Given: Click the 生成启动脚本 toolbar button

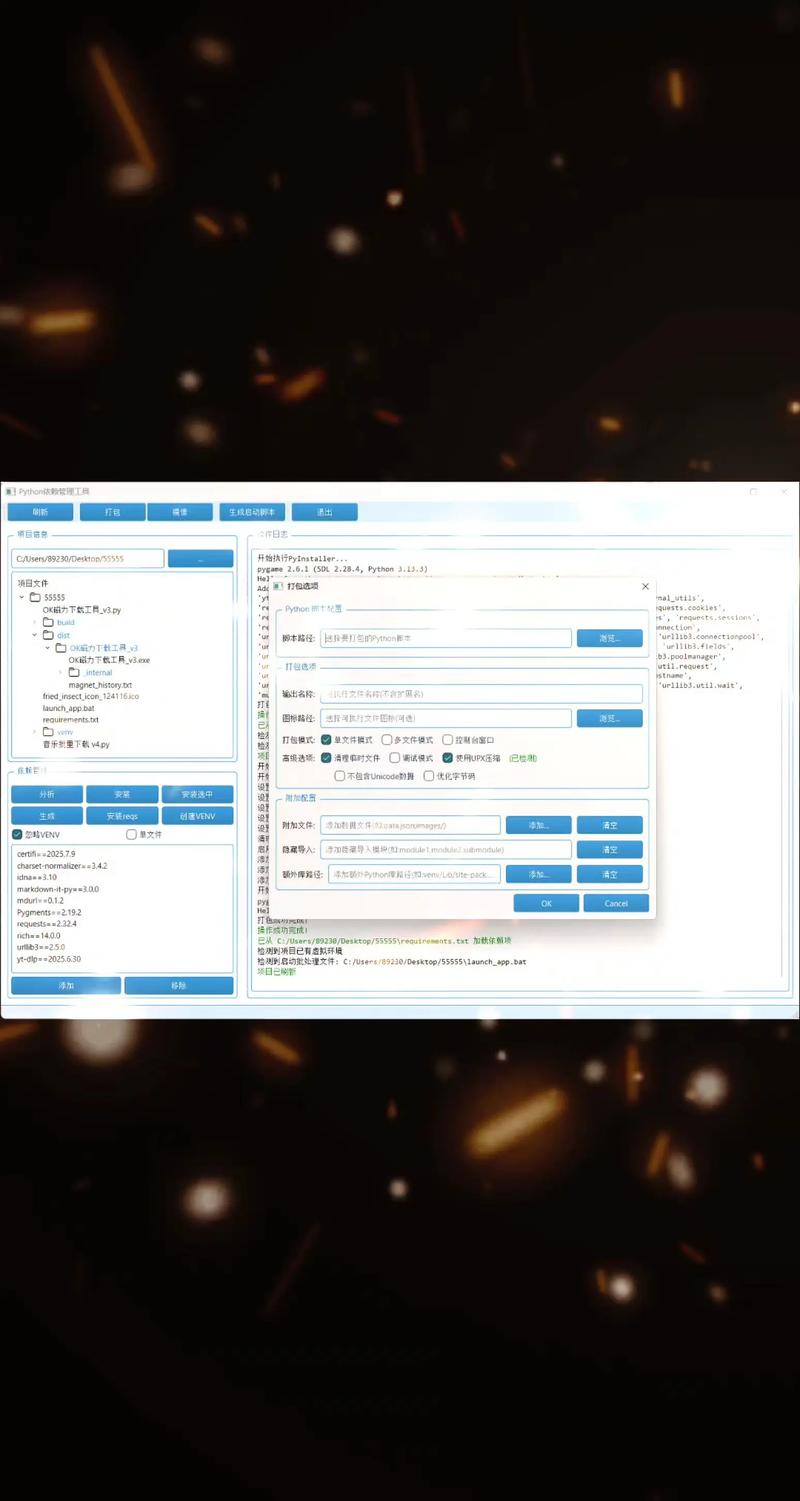Looking at the screenshot, I should point(251,512).
